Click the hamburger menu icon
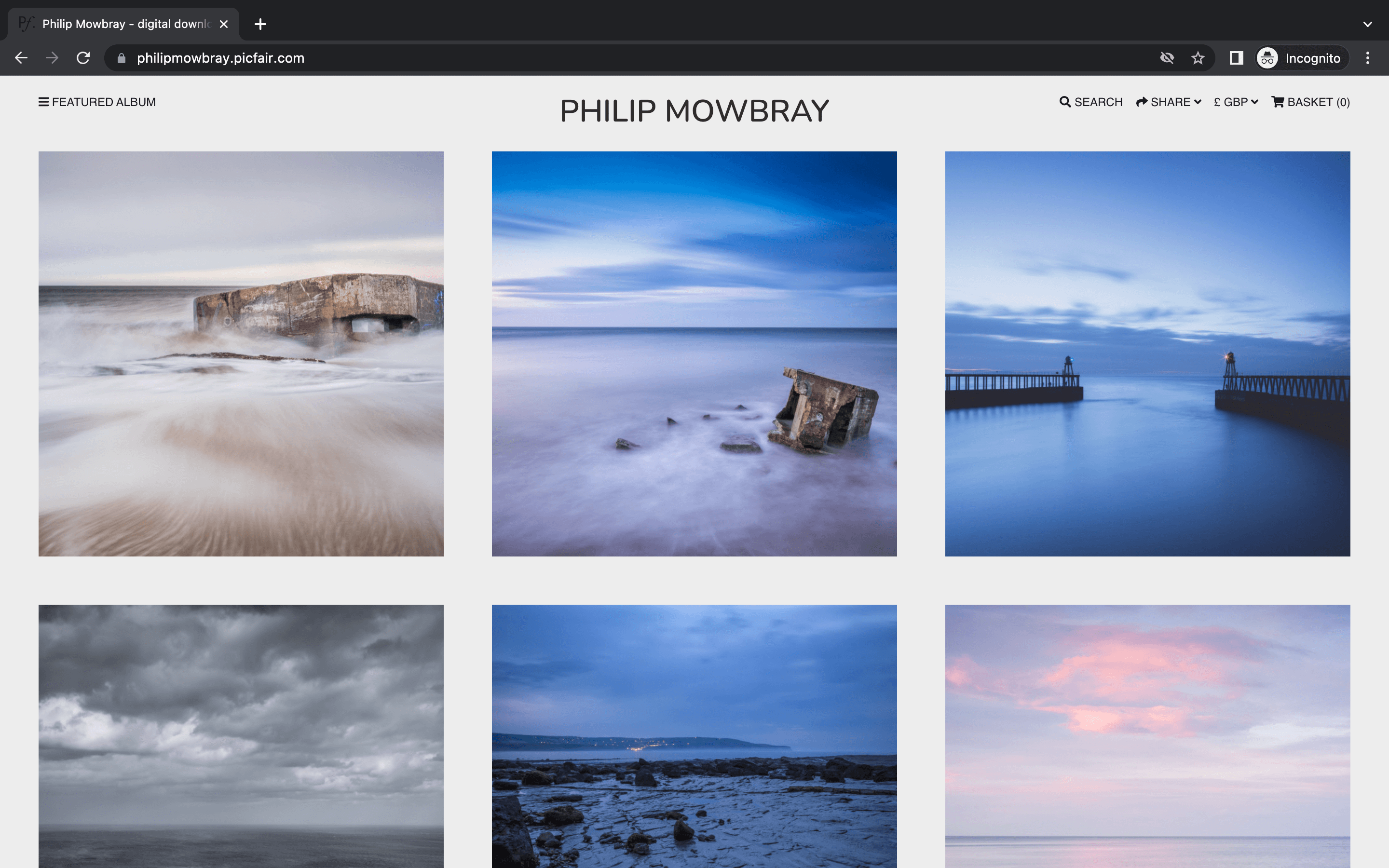The width and height of the screenshot is (1389, 868). tap(43, 102)
